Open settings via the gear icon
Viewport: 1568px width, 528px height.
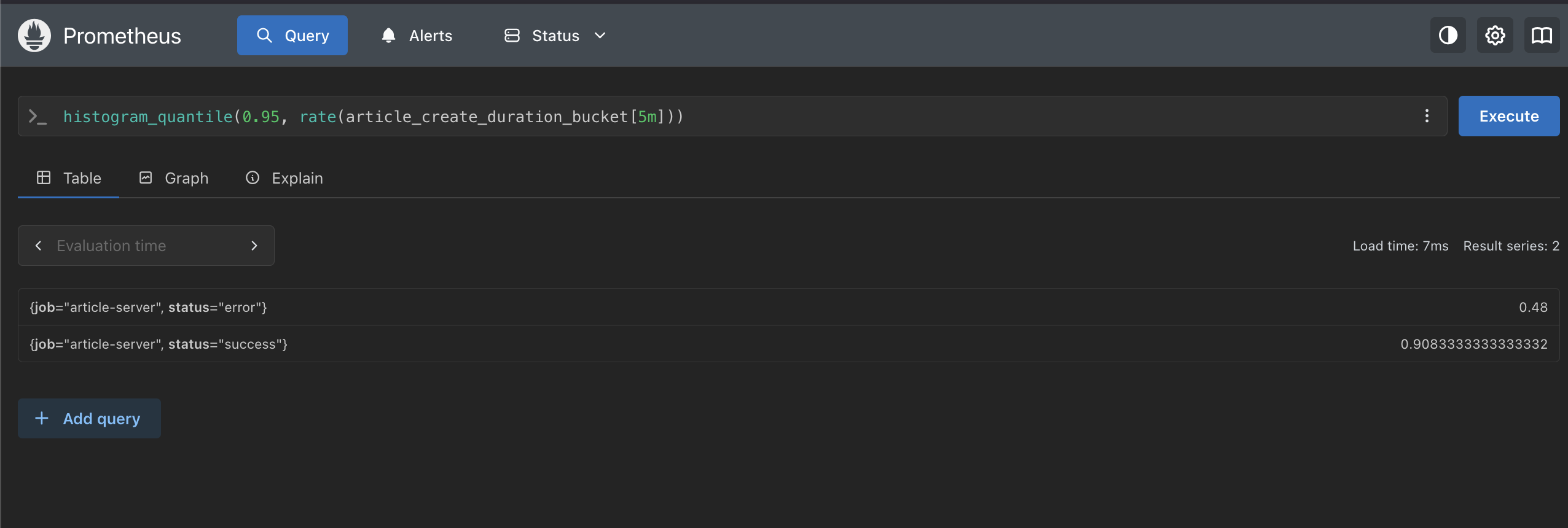pos(1495,36)
